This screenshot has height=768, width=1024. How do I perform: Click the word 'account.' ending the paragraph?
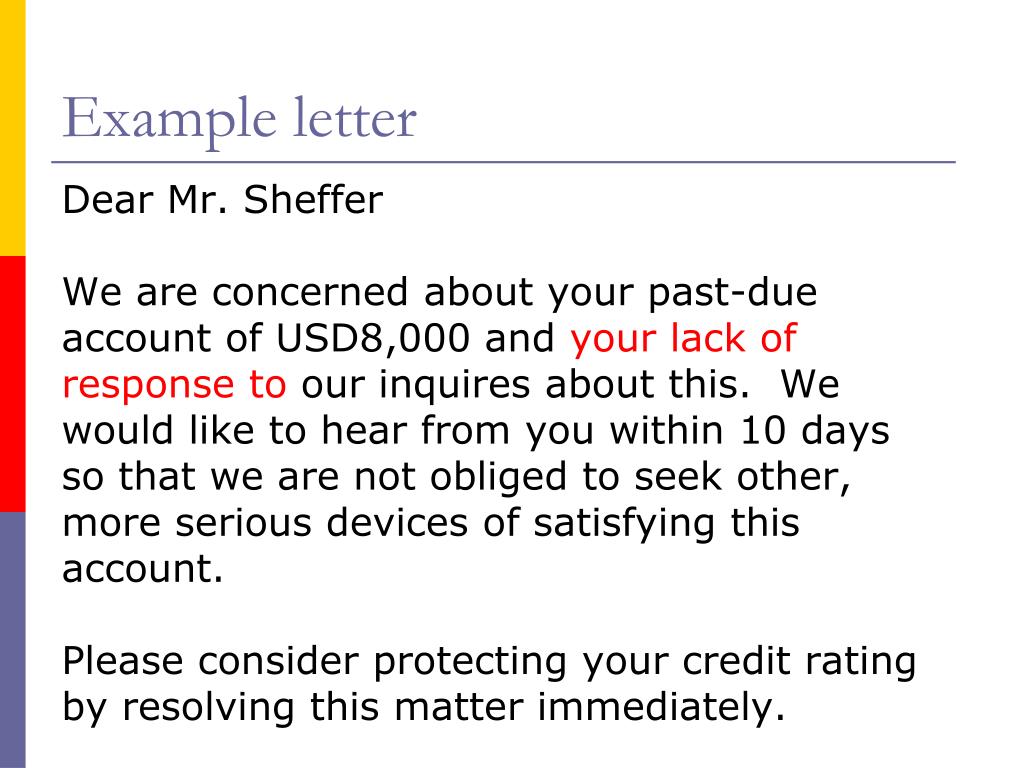(x=143, y=569)
